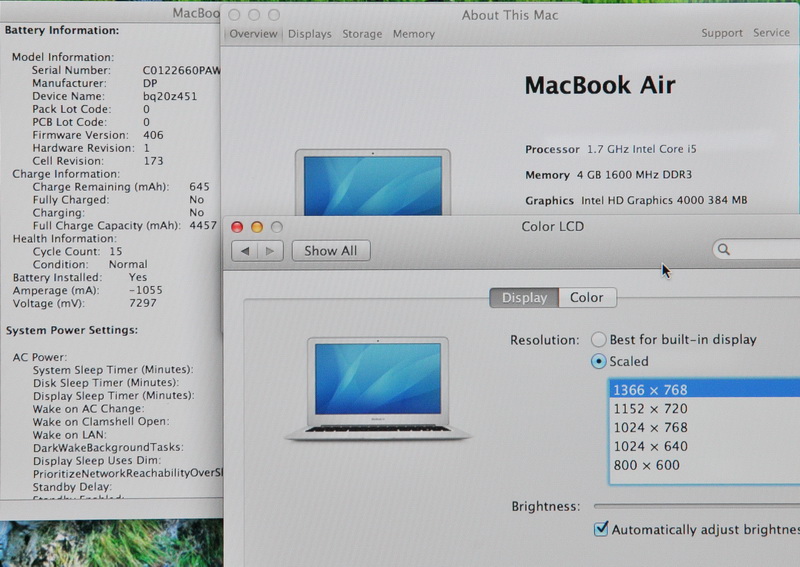The image size is (800, 567).
Task: Click the Memory '4 GB 1600 MHz DDR3' value
Action: (x=634, y=175)
